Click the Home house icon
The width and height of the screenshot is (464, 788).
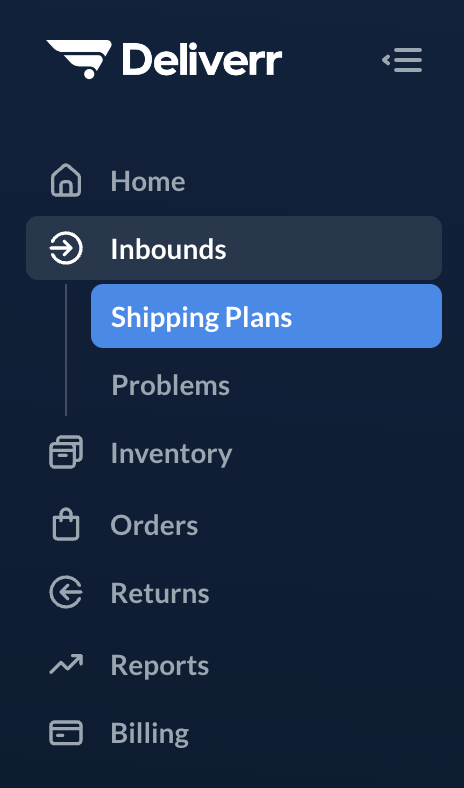(x=66, y=180)
